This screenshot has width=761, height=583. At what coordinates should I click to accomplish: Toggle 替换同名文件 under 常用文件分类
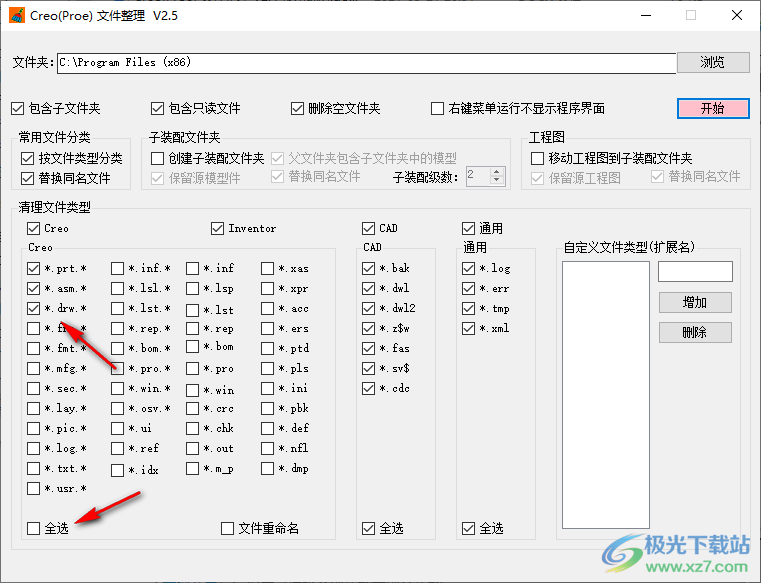(27, 178)
